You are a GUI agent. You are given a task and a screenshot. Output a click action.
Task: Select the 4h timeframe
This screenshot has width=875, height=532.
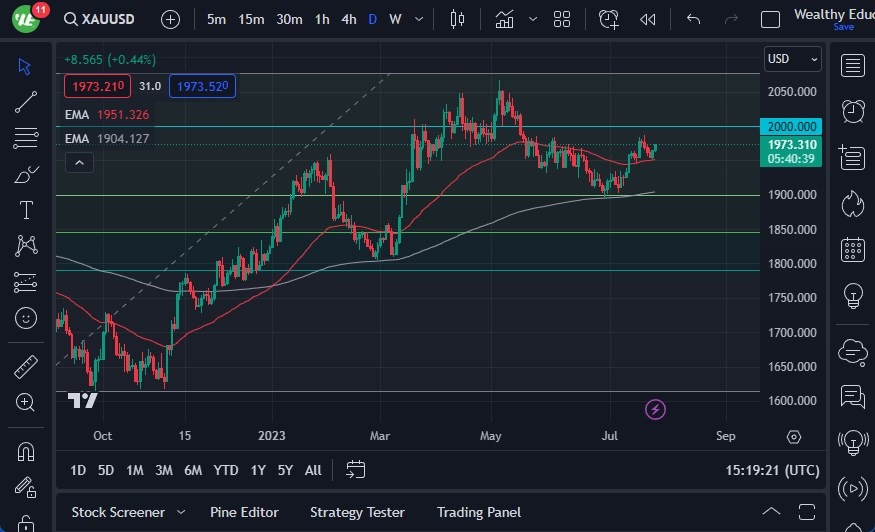[348, 19]
